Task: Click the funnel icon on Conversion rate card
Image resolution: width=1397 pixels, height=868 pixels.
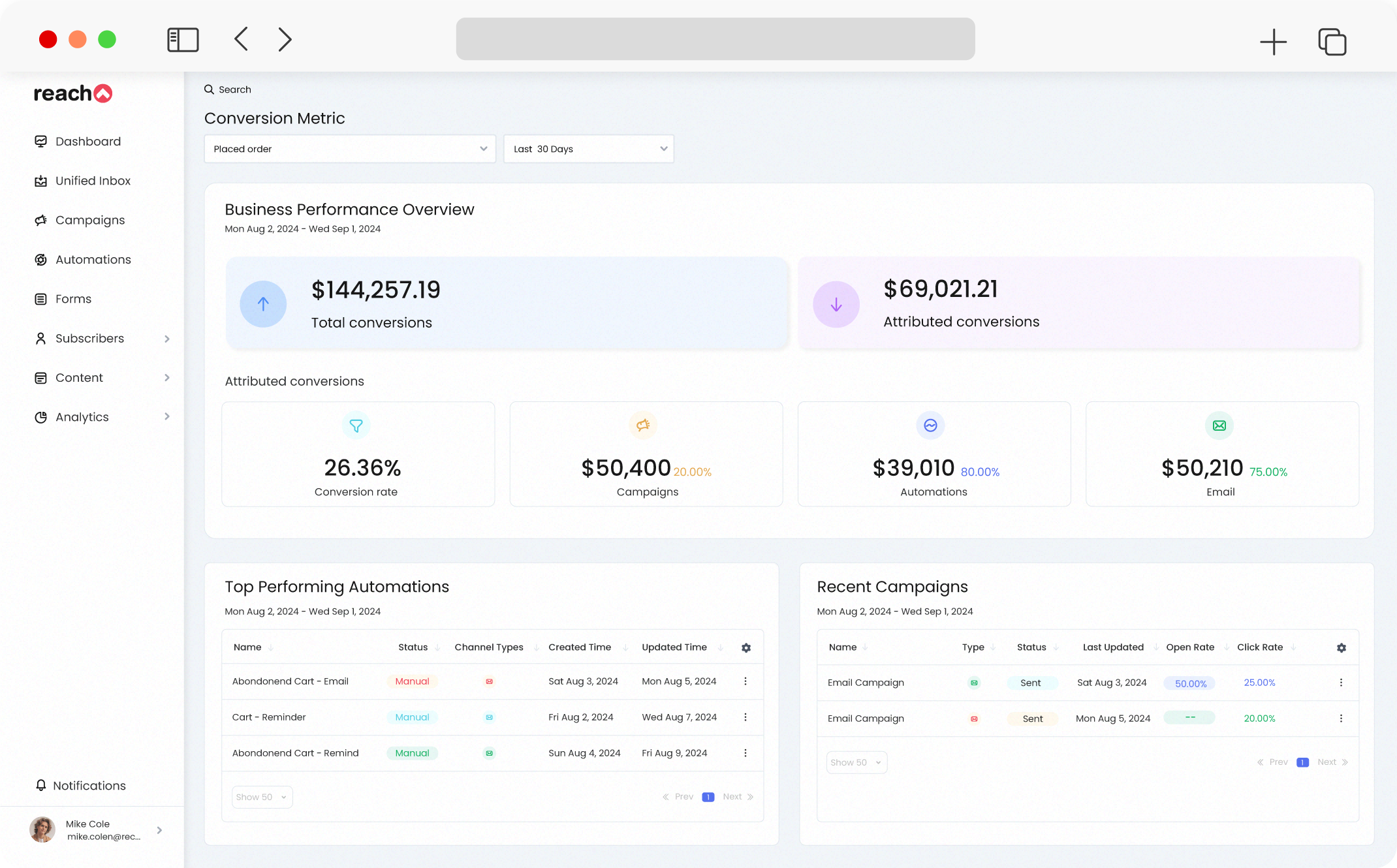Action: click(356, 426)
